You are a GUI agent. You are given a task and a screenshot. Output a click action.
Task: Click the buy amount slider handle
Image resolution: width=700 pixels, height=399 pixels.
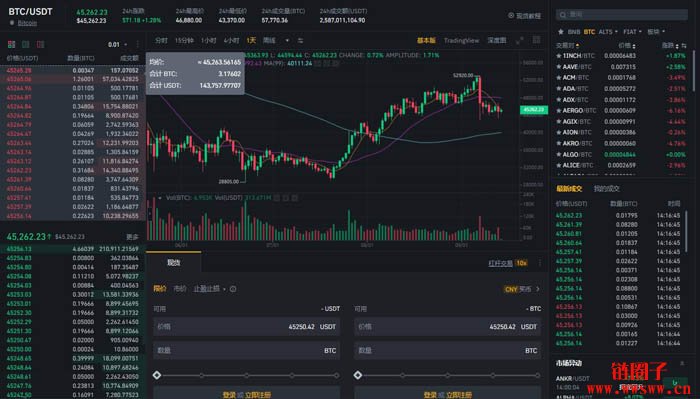tap(157, 375)
